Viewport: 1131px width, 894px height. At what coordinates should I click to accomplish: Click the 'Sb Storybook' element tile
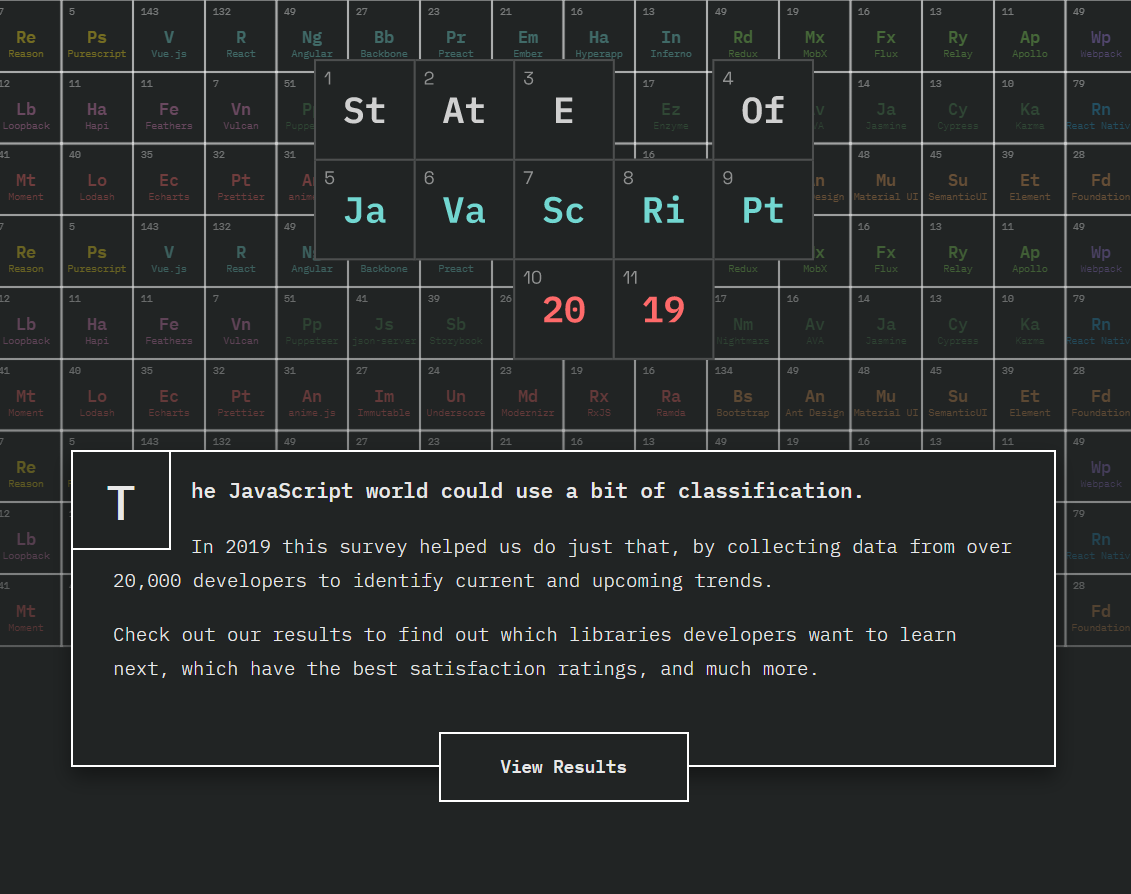point(456,323)
